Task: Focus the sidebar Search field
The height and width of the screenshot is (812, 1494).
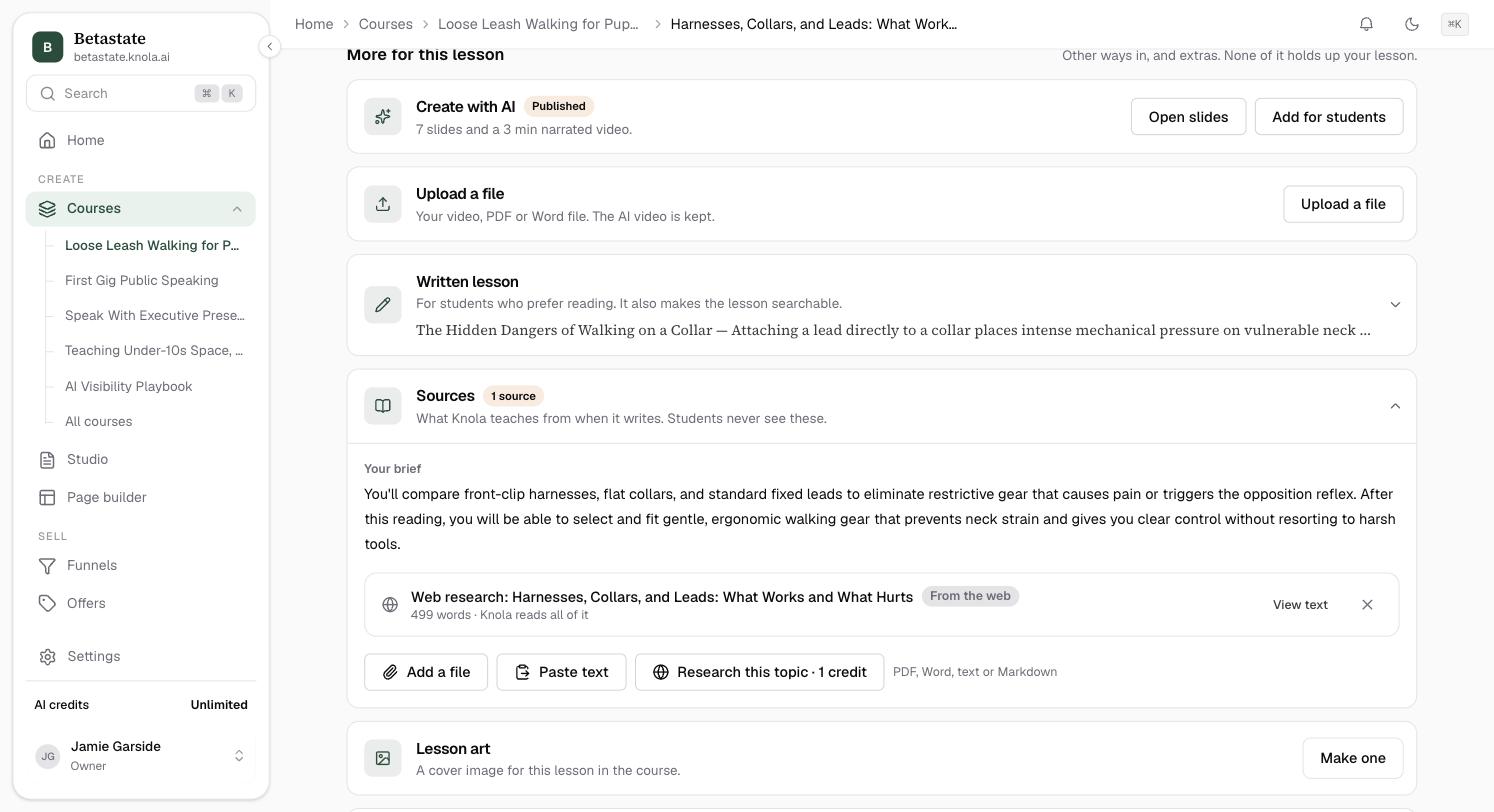Action: [x=141, y=93]
